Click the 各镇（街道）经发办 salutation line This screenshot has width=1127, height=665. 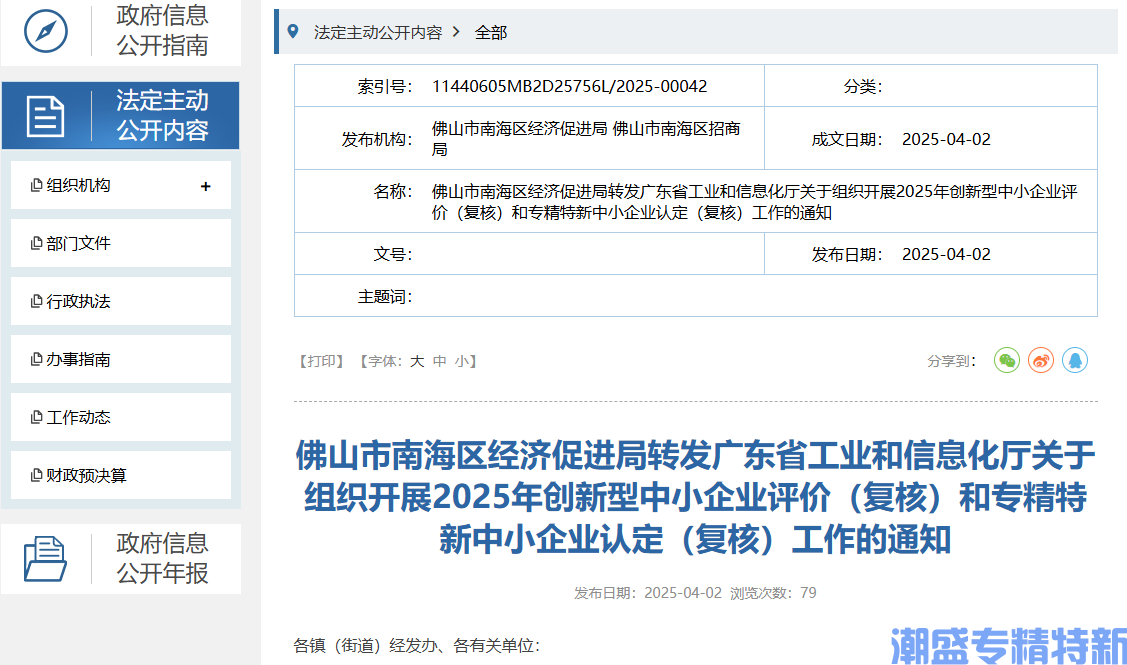[417, 646]
